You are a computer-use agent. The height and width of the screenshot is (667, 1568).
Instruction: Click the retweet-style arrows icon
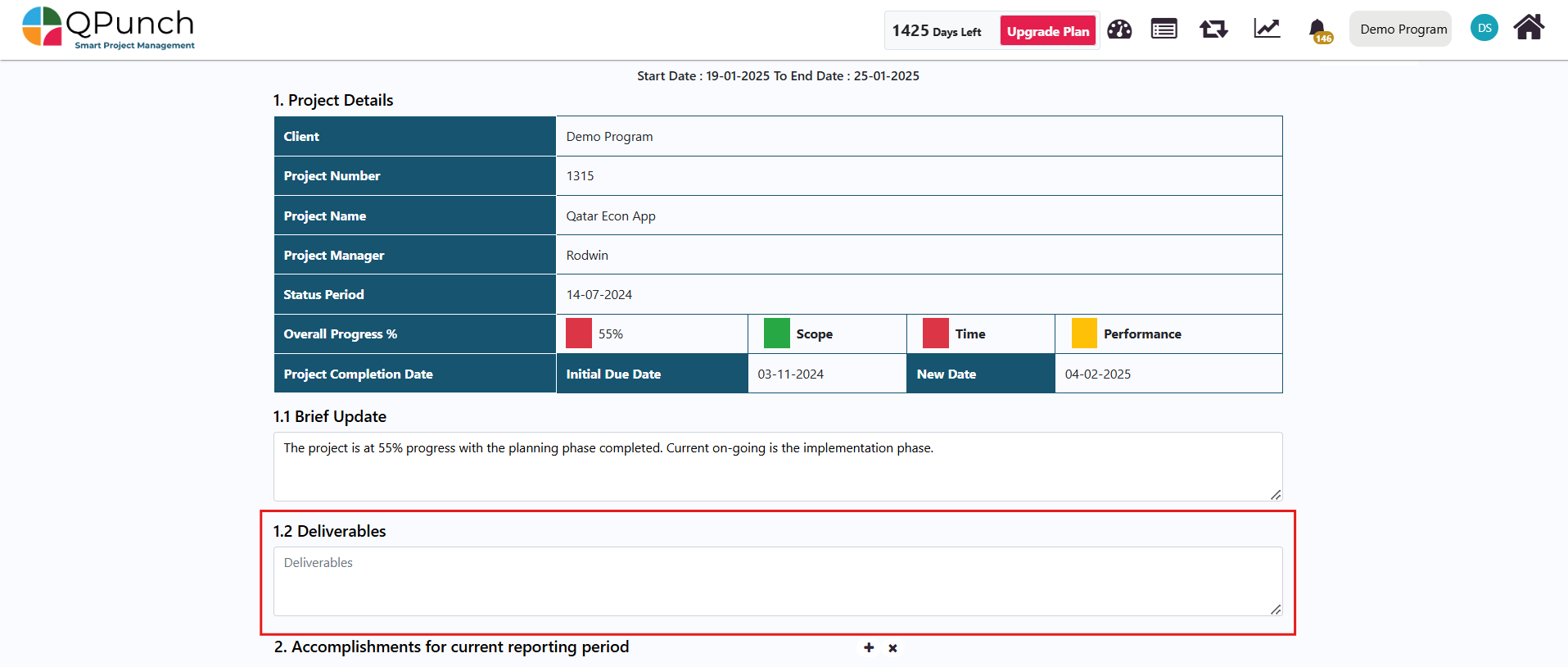(1213, 29)
